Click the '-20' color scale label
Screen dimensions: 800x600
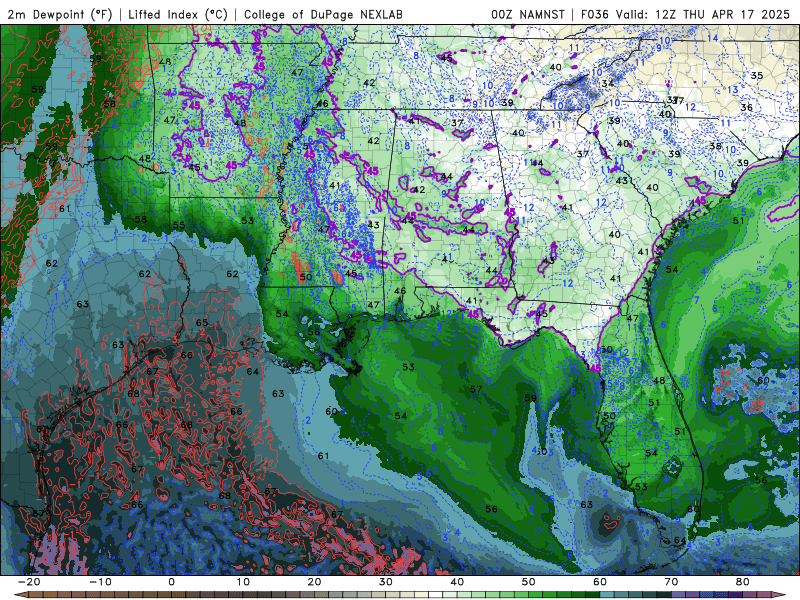[x=29, y=582]
